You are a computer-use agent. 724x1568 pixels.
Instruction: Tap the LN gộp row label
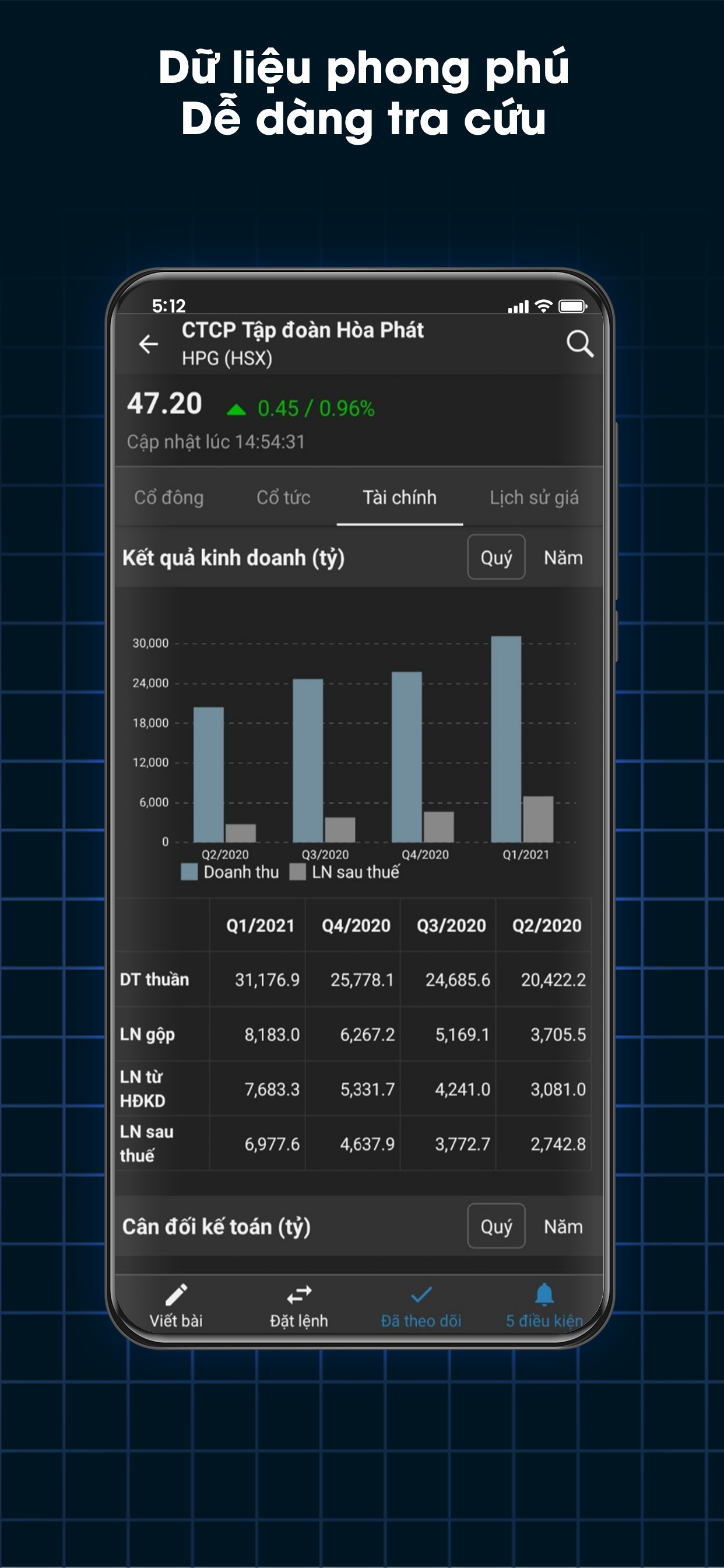click(x=147, y=1035)
